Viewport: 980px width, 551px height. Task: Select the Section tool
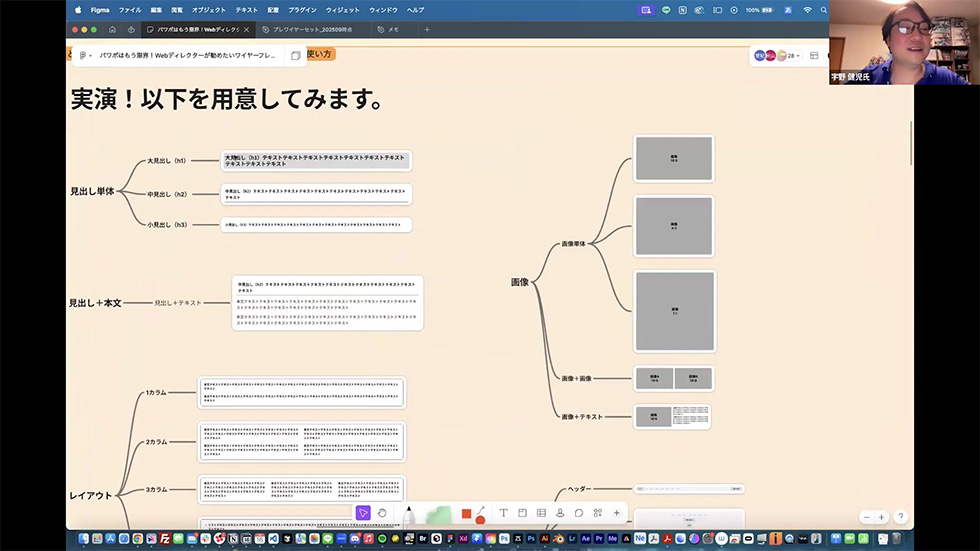tap(522, 513)
